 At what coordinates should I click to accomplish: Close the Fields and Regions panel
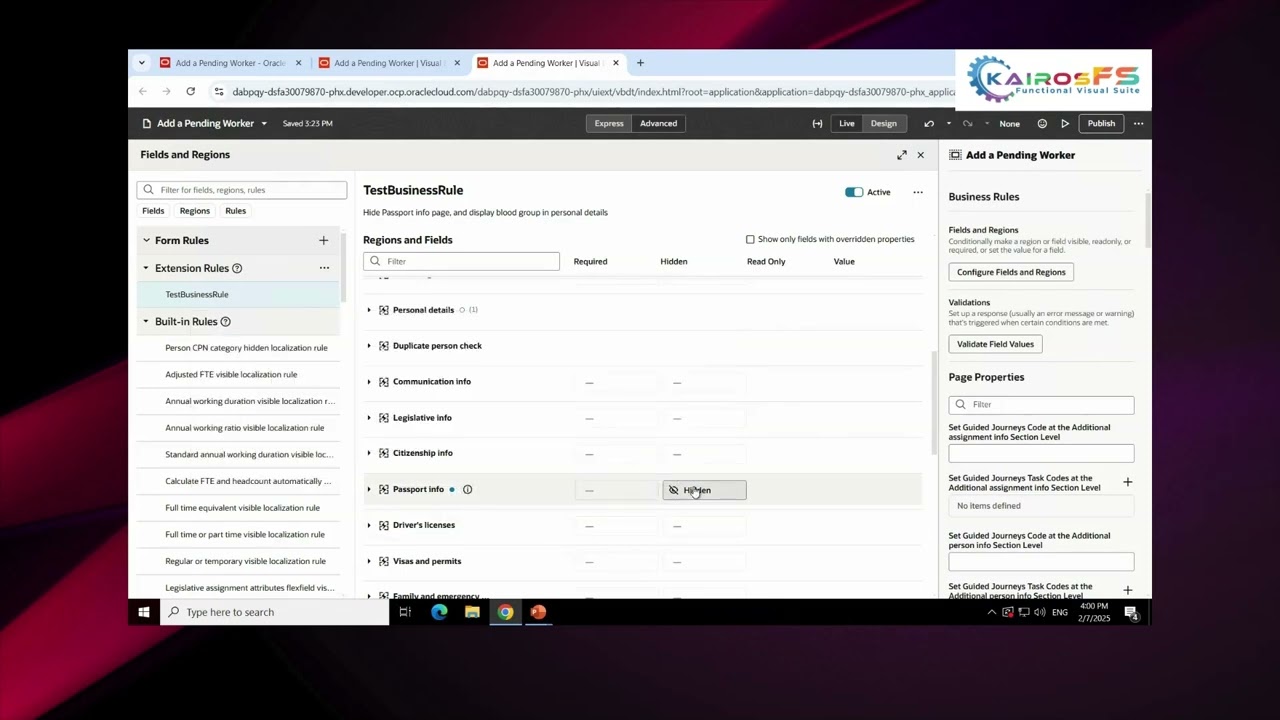[x=920, y=155]
